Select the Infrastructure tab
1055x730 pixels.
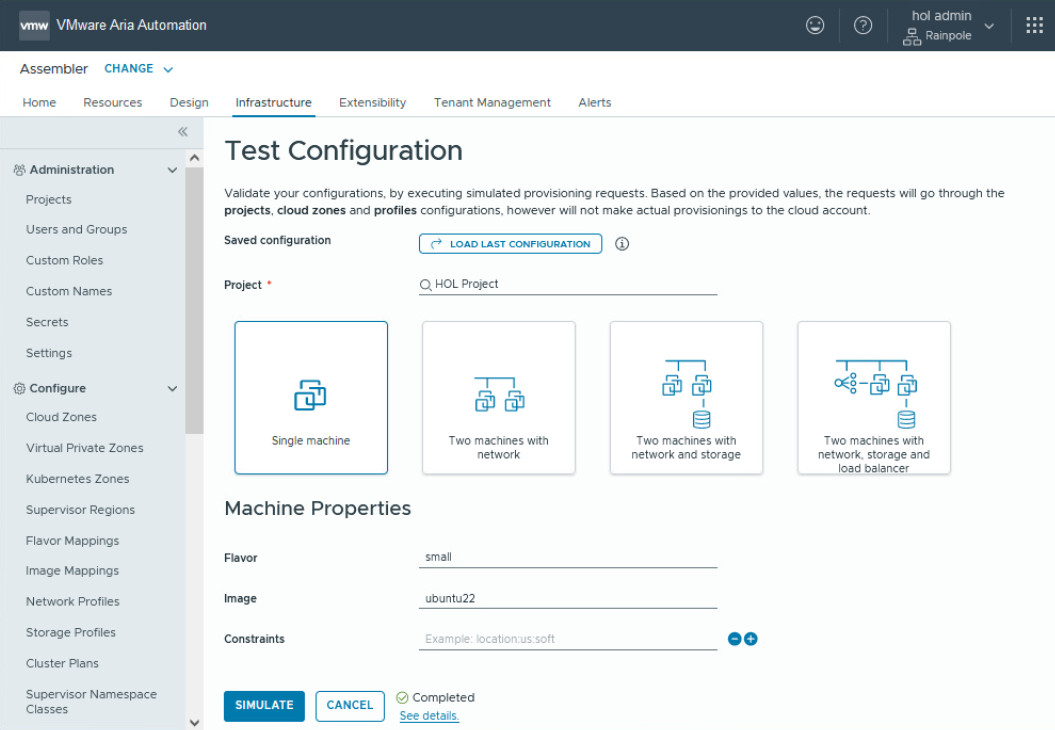click(x=273, y=103)
